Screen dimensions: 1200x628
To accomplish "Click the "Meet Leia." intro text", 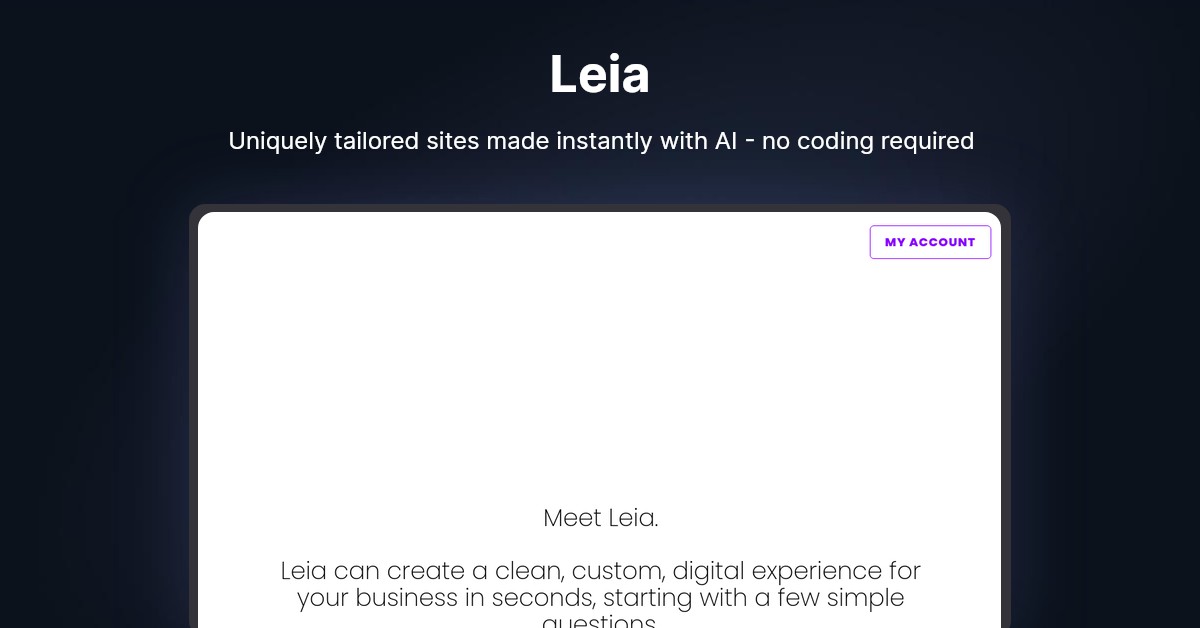I will (x=600, y=518).
